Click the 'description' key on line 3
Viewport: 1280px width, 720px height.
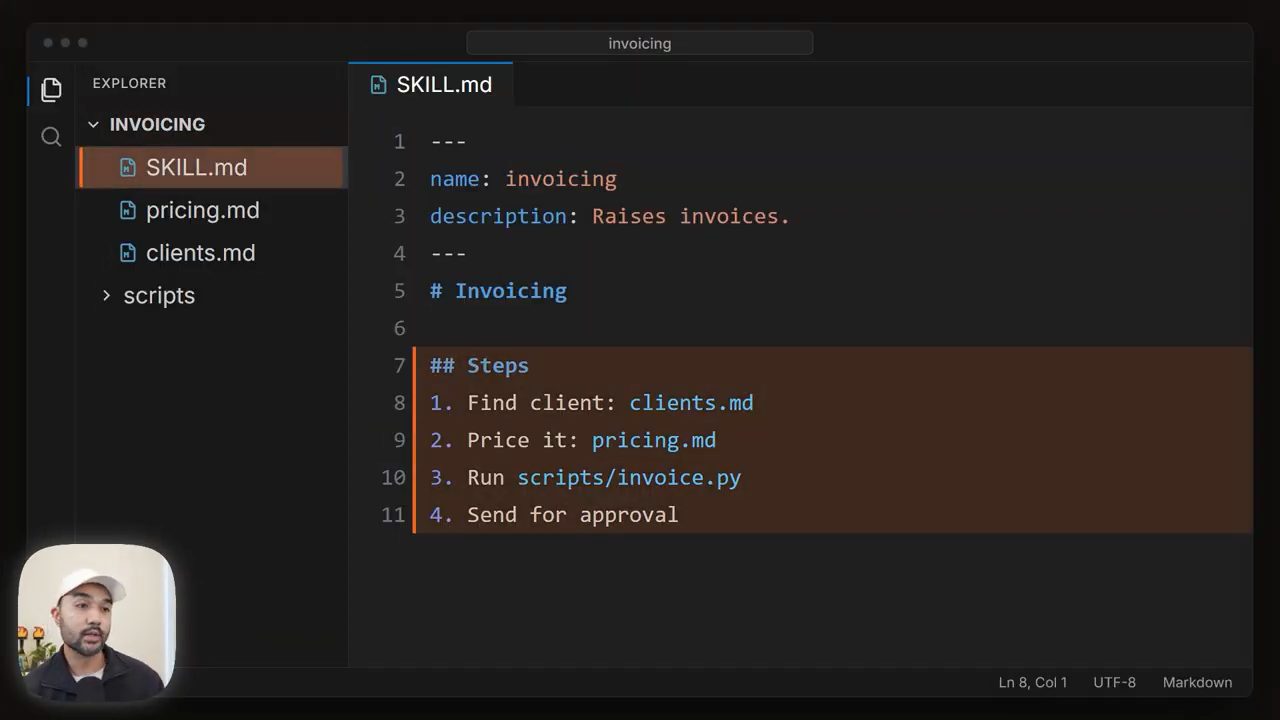pyautogui.click(x=498, y=216)
